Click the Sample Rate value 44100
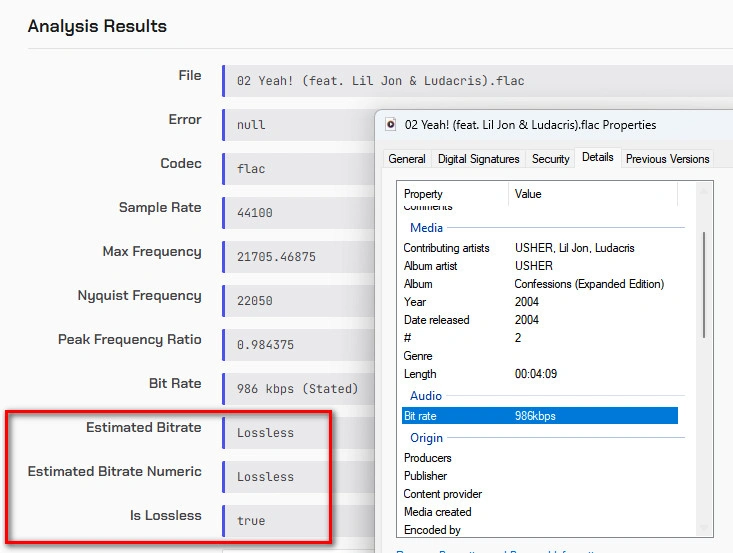This screenshot has width=733, height=553. click(254, 213)
